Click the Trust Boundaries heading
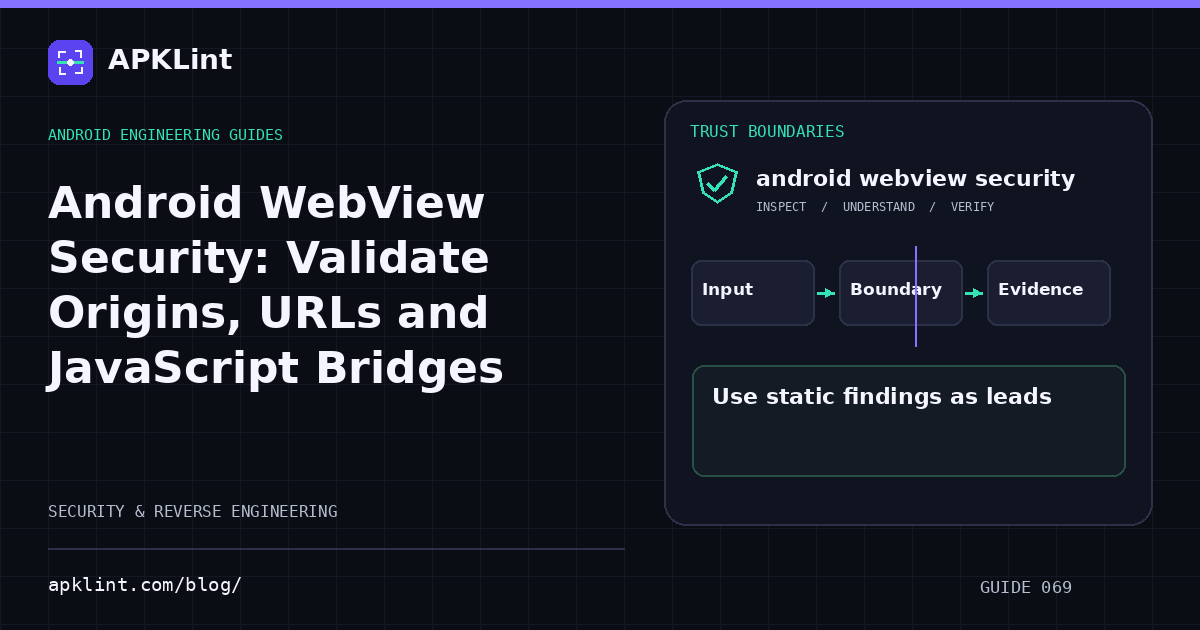Viewport: 1200px width, 630px height. tap(767, 132)
